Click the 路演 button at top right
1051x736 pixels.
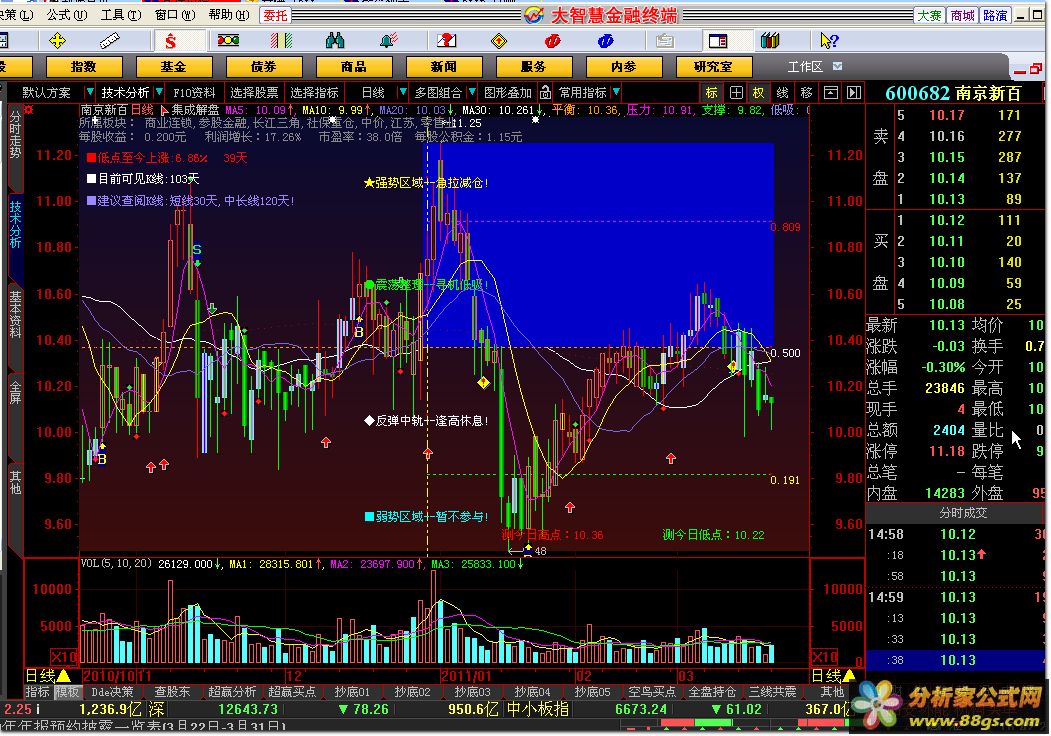coord(995,15)
